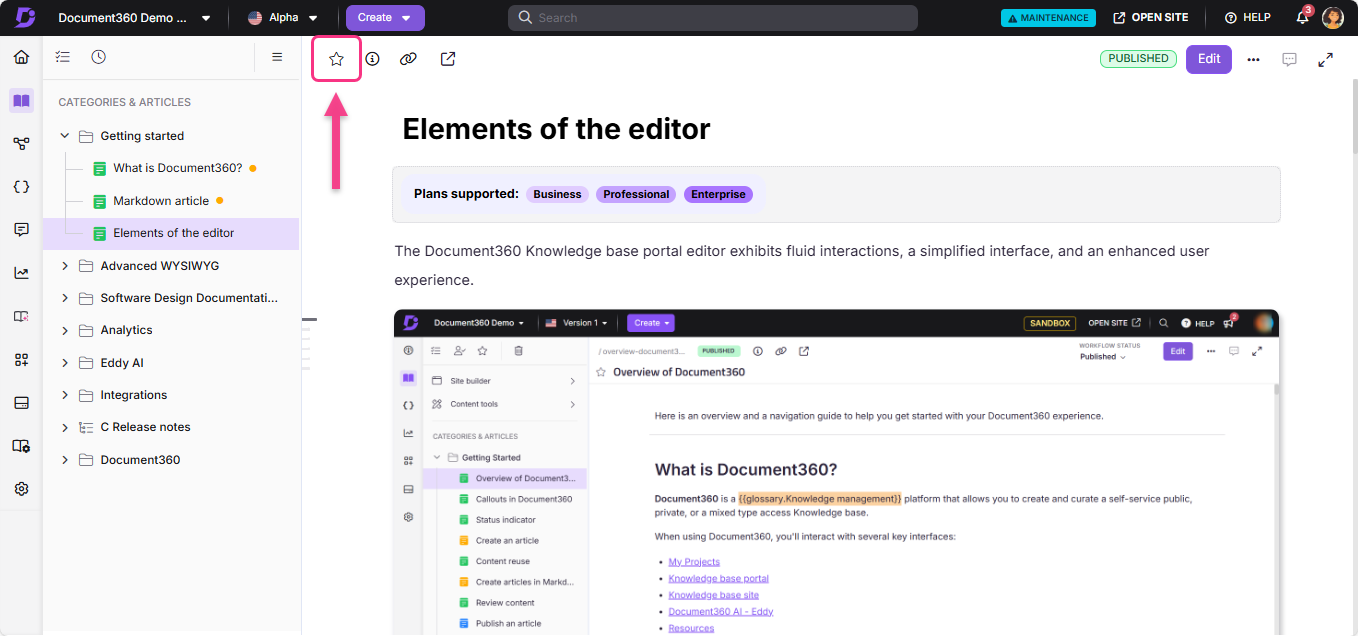Open the Documentation book icon in the left sidebar

[x=22, y=100]
